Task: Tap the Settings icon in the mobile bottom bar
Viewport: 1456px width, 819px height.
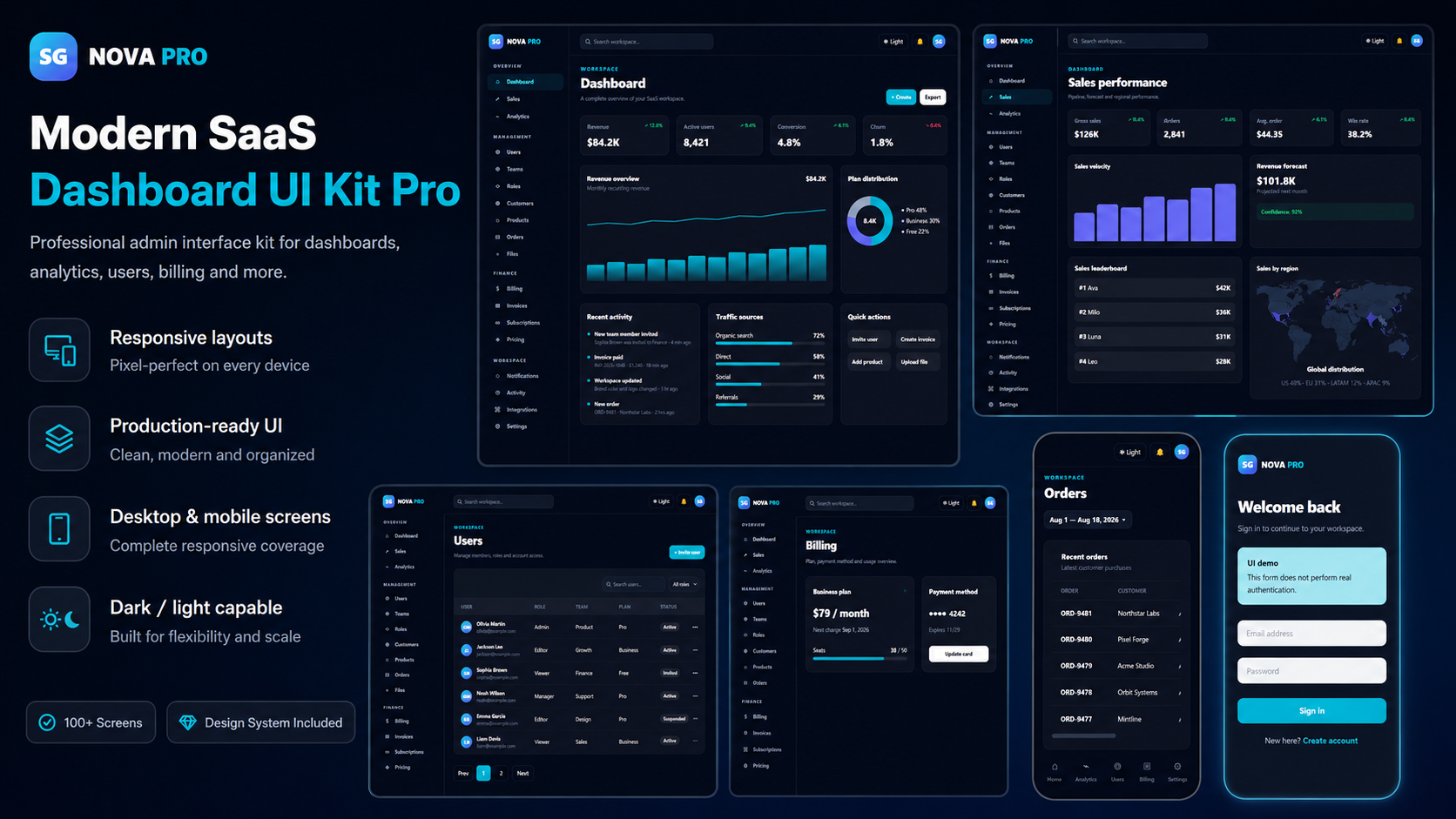Action: pos(1177,767)
